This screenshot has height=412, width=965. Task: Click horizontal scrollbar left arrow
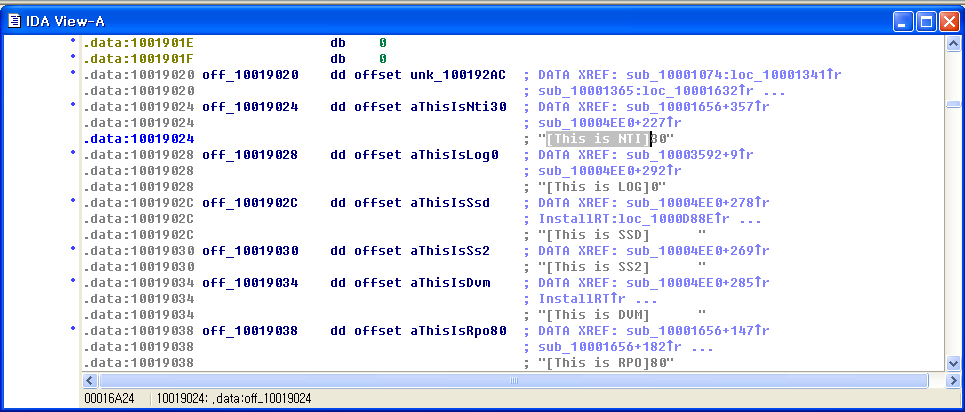pos(89,381)
